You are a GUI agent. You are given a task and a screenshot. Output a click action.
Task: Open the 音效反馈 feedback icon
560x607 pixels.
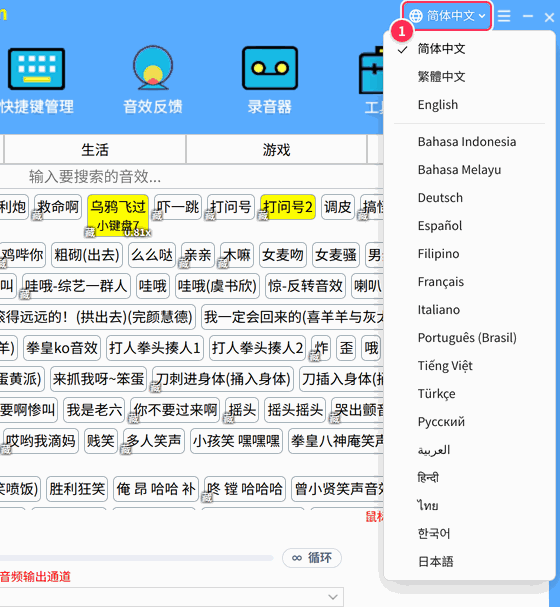coord(153,68)
